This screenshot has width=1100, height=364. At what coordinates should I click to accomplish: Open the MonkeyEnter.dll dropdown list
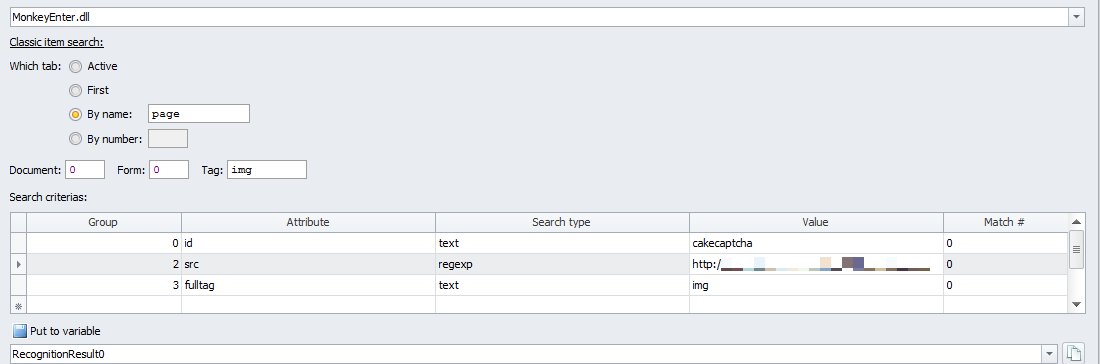1077,17
